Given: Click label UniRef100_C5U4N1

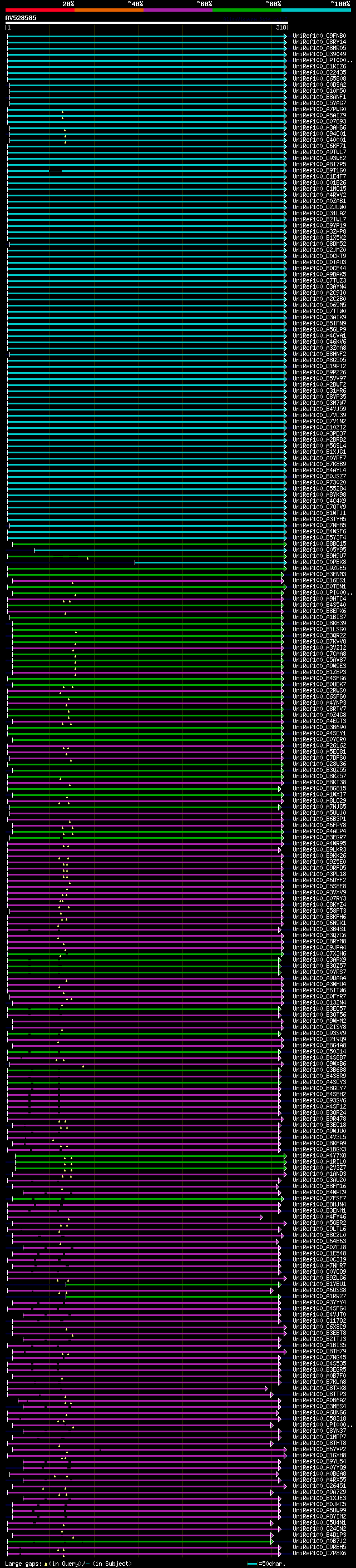Looking at the screenshot, I should (x=319, y=1522).
